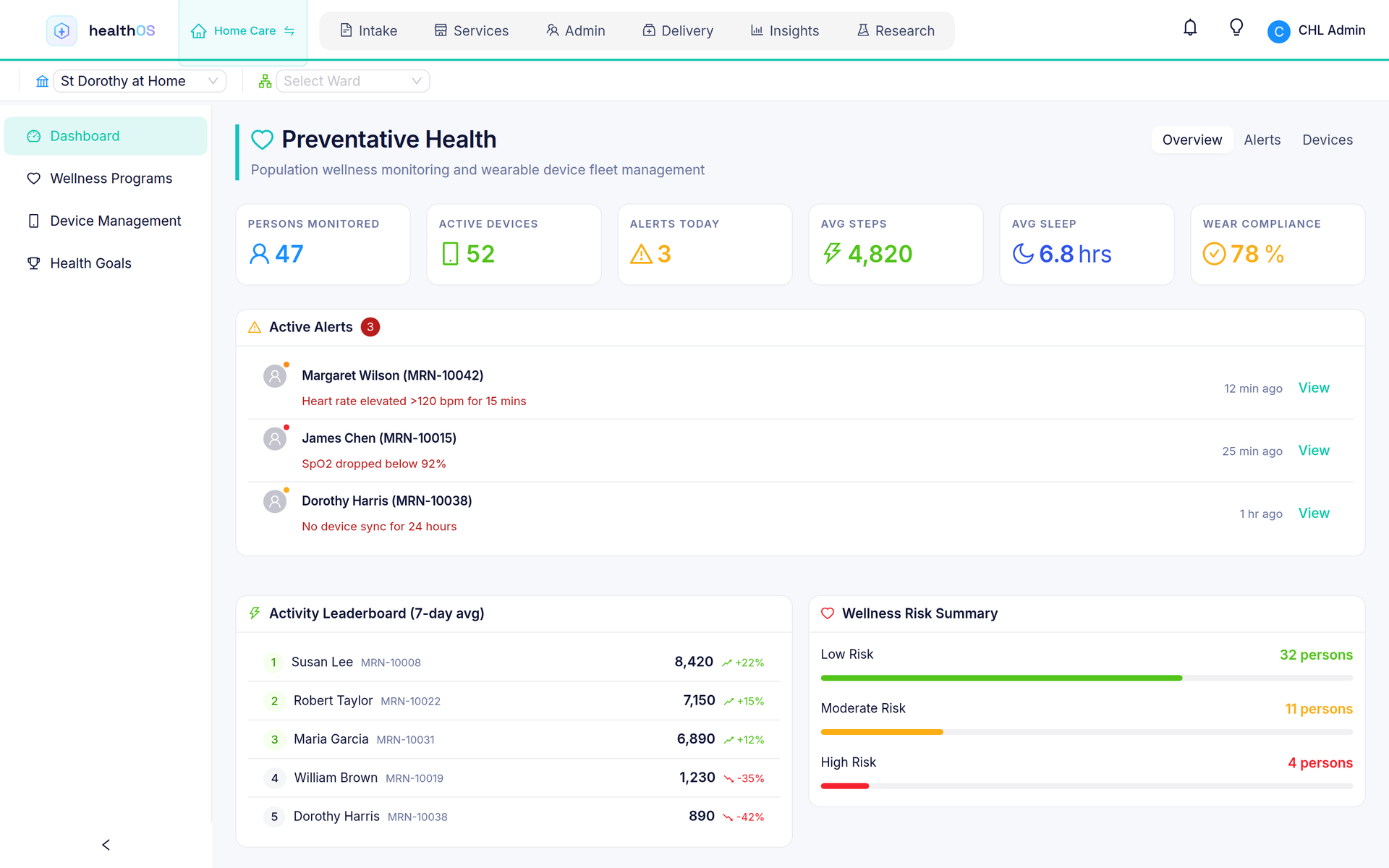This screenshot has width=1389, height=868.
Task: Collapse the sidebar with the left arrow
Action: click(106, 845)
